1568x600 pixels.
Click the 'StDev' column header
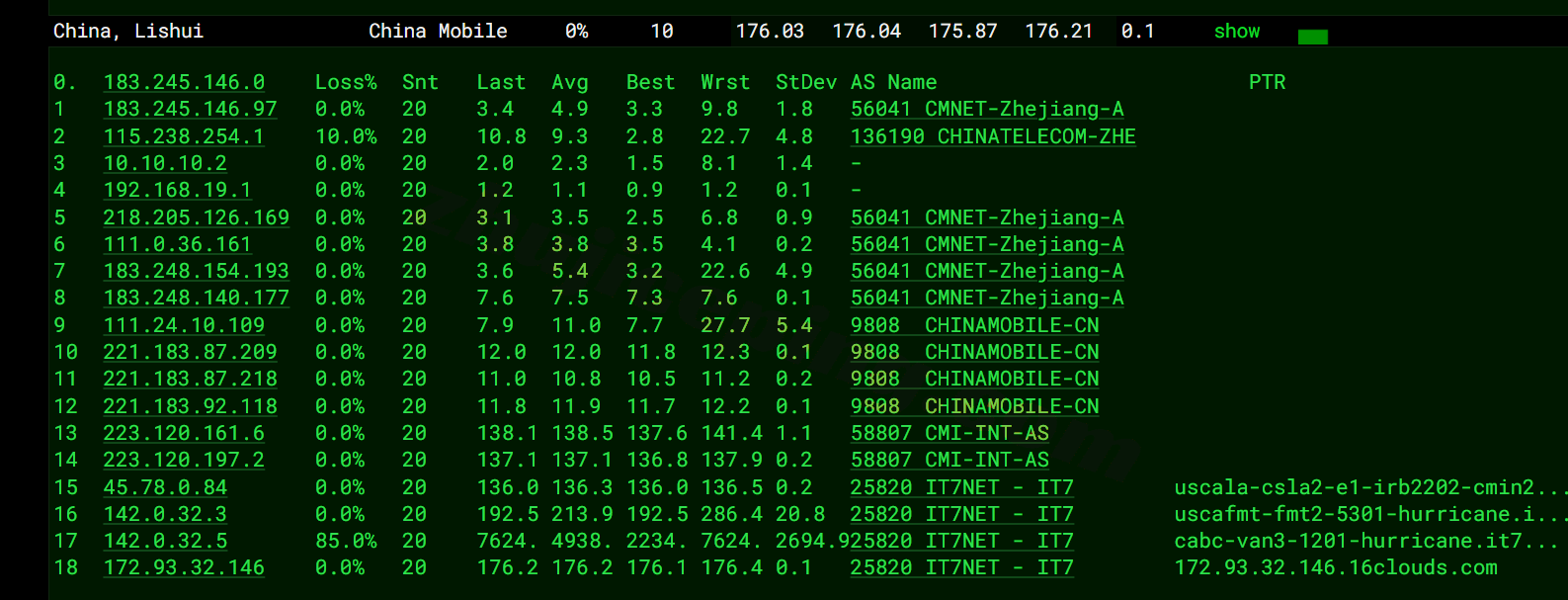coord(806,83)
